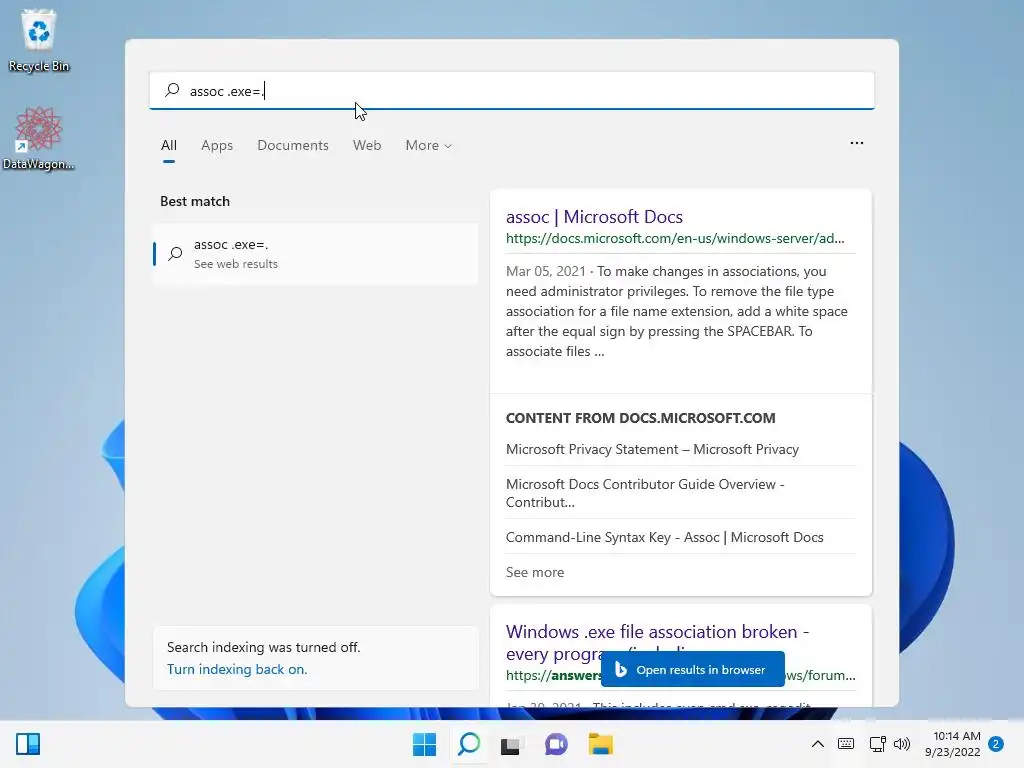Click the search icon beside best match result
The width and height of the screenshot is (1024, 768).
pyautogui.click(x=175, y=253)
